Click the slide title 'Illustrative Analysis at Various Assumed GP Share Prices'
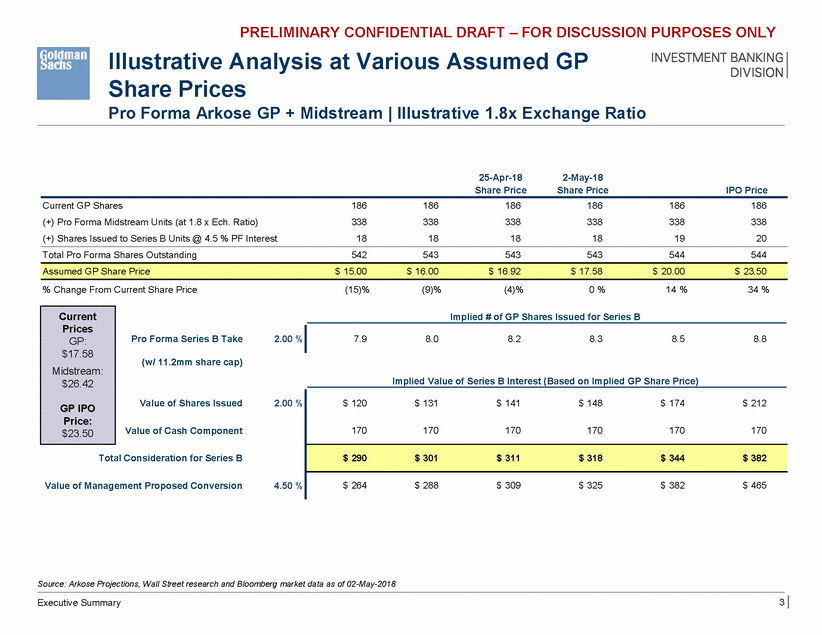Image resolution: width=822 pixels, height=635 pixels. pyautogui.click(x=348, y=75)
